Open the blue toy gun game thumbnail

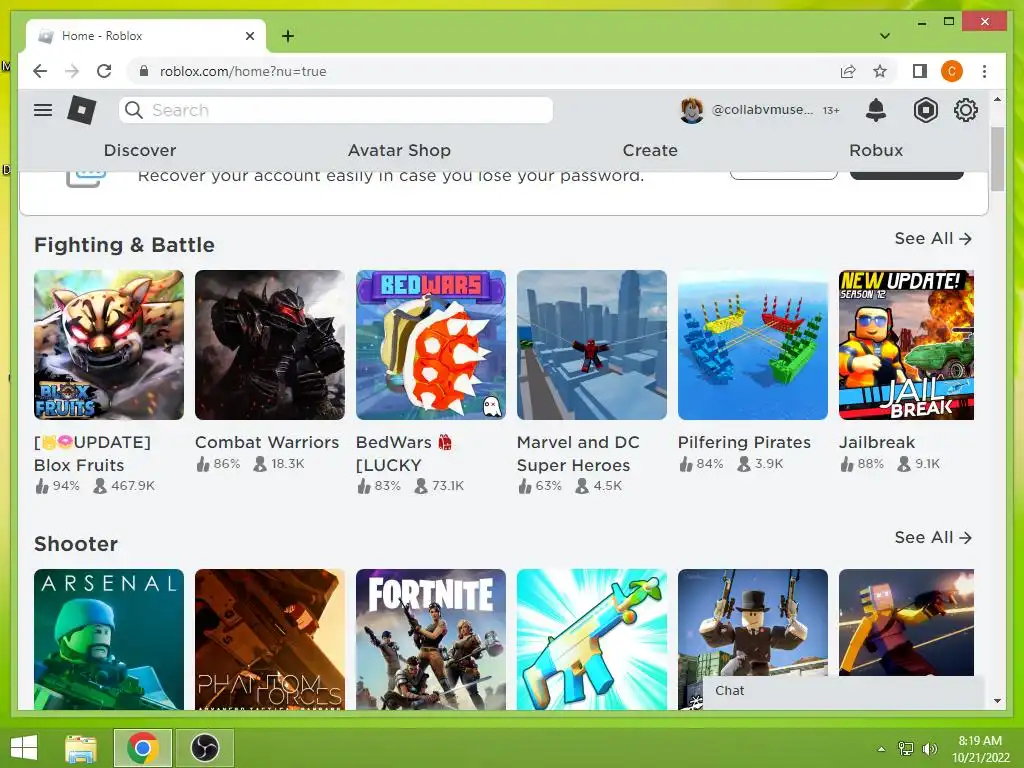(x=592, y=639)
